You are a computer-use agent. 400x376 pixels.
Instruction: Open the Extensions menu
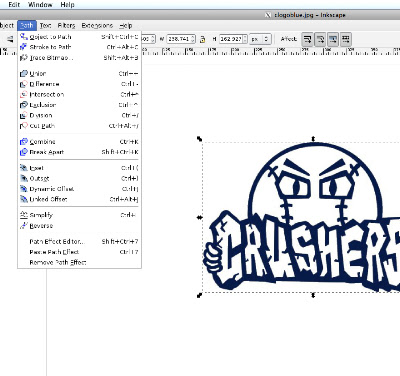click(97, 25)
